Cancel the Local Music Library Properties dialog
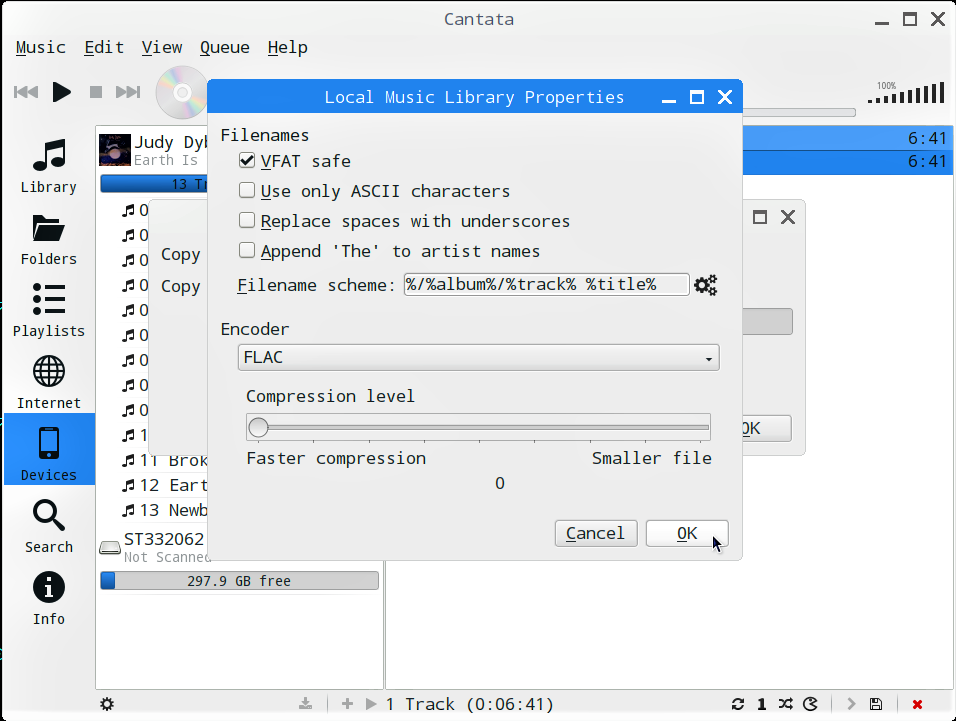Image resolution: width=956 pixels, height=721 pixels. tap(596, 533)
